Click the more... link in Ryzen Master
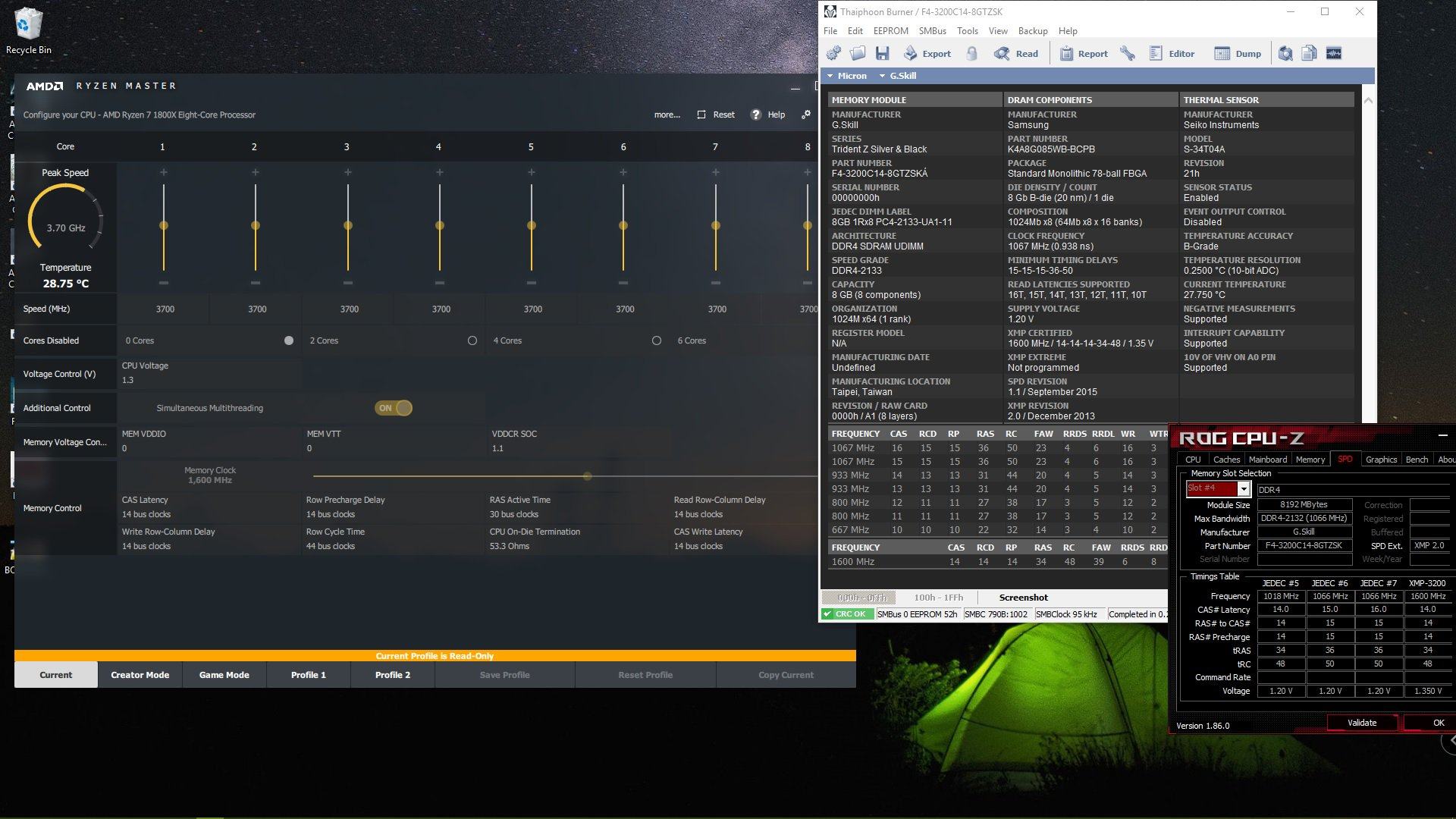Viewport: 1456px width, 819px height. pos(667,115)
